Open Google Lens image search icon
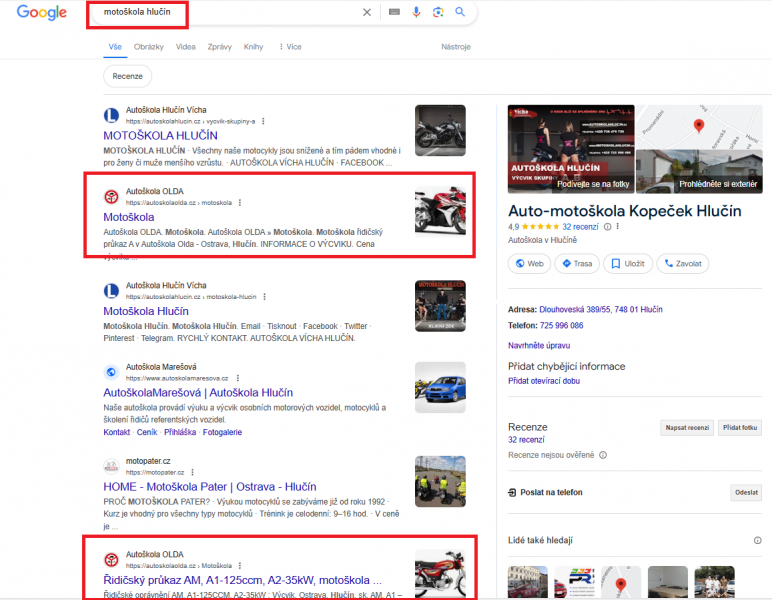Image resolution: width=772 pixels, height=600 pixels. point(438,12)
